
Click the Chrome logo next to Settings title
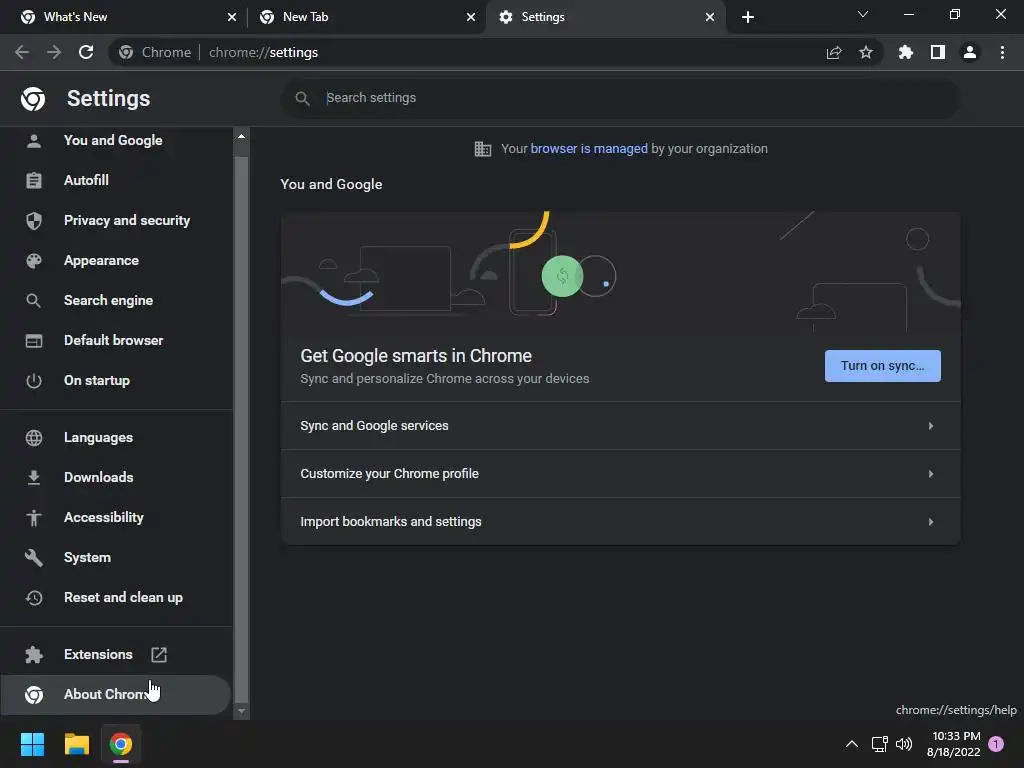33,99
